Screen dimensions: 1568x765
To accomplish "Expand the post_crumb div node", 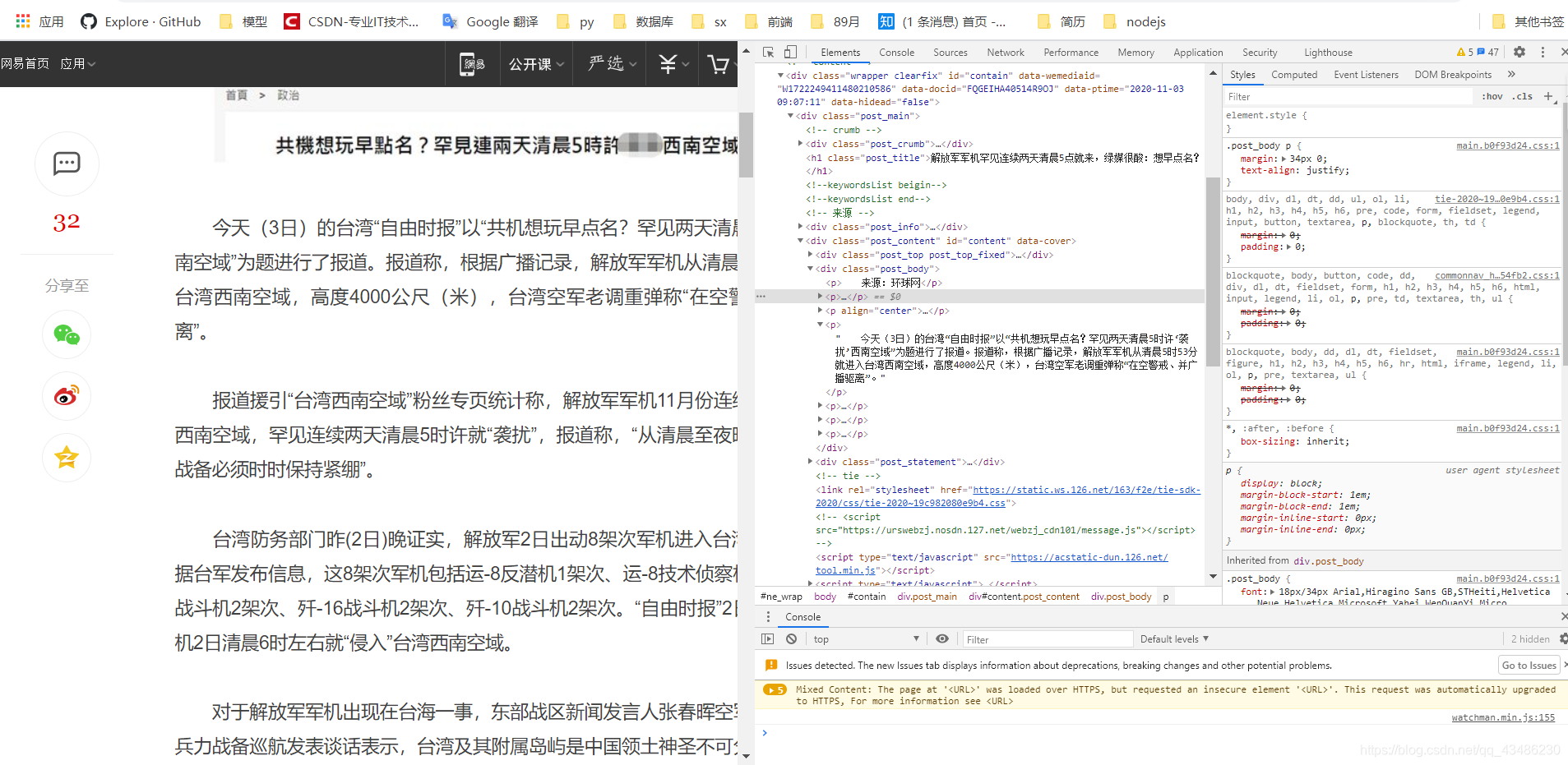I will (x=800, y=144).
